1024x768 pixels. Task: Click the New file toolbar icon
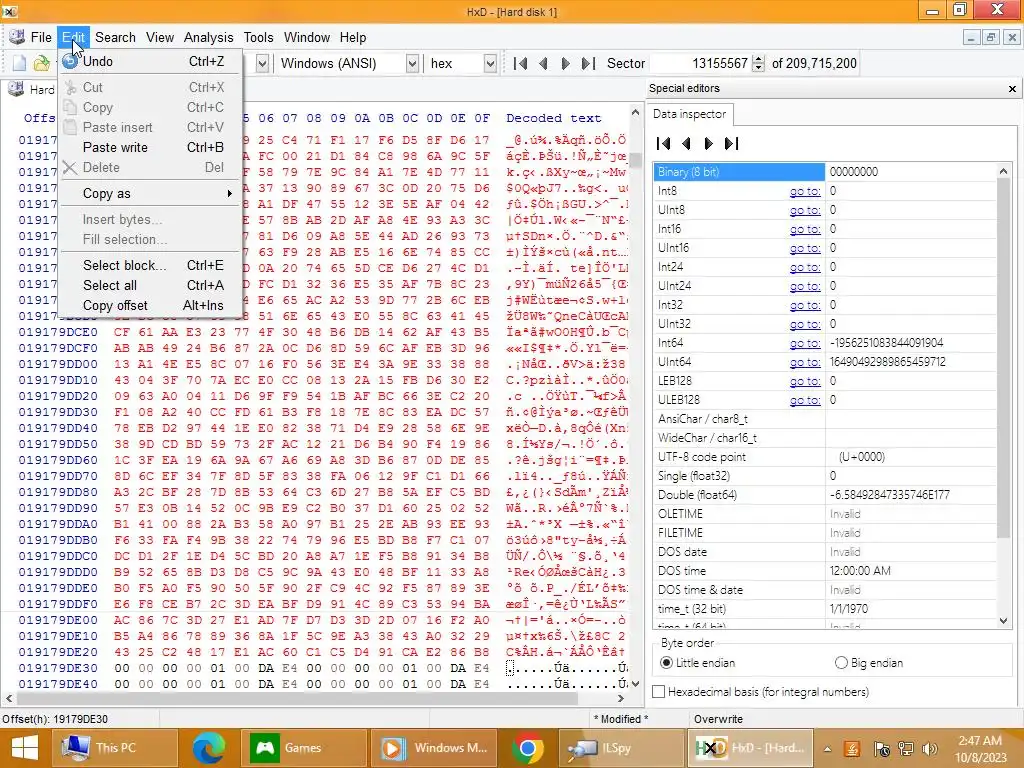(19, 63)
